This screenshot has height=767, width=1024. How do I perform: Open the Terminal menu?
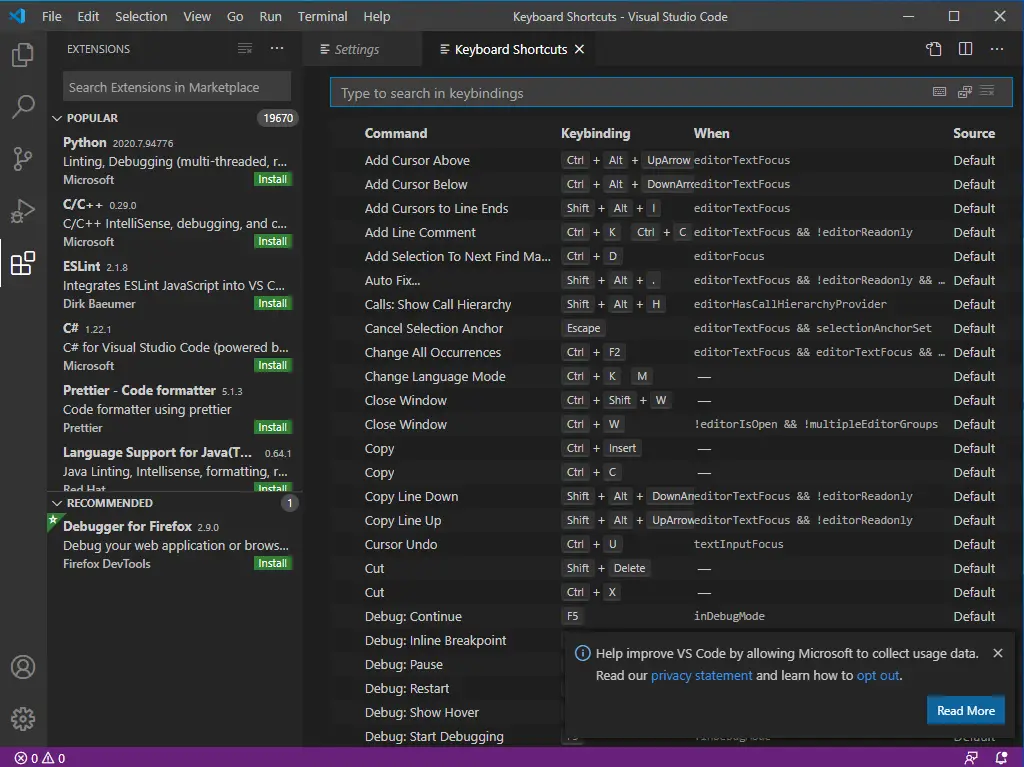coord(322,16)
